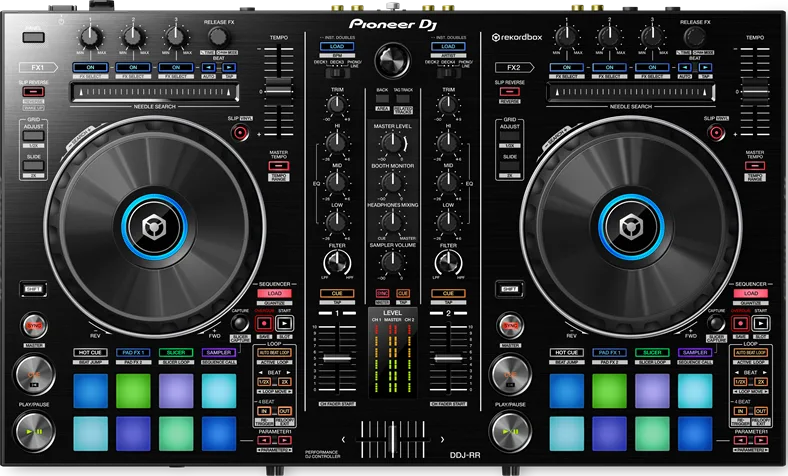
Task: Grab the channel 1 fader cap
Action: point(337,358)
